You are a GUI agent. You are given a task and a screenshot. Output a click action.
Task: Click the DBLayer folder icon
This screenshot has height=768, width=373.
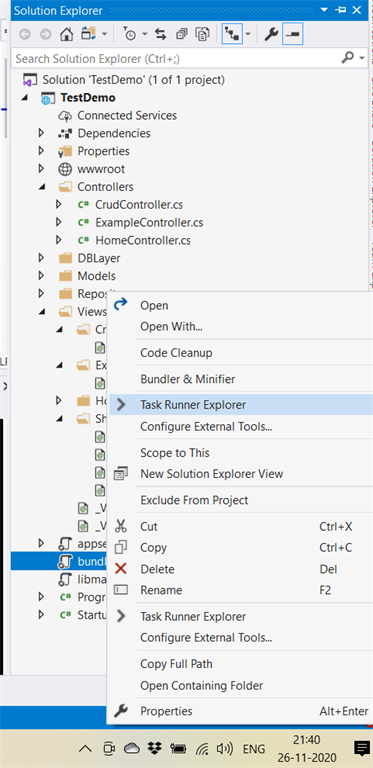(x=65, y=258)
